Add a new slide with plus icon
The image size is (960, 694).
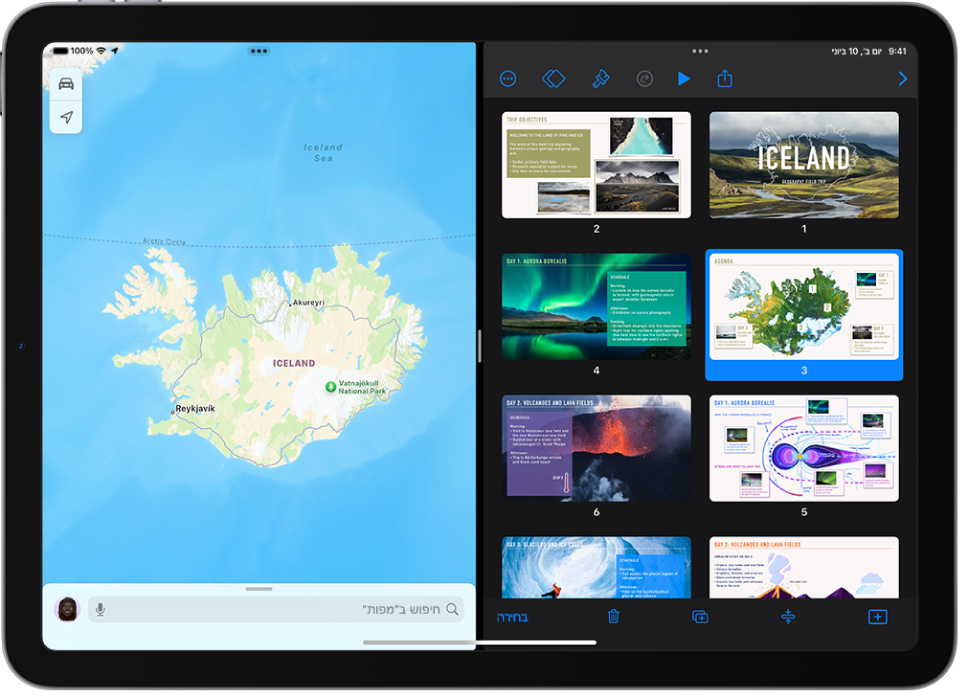pos(878,616)
